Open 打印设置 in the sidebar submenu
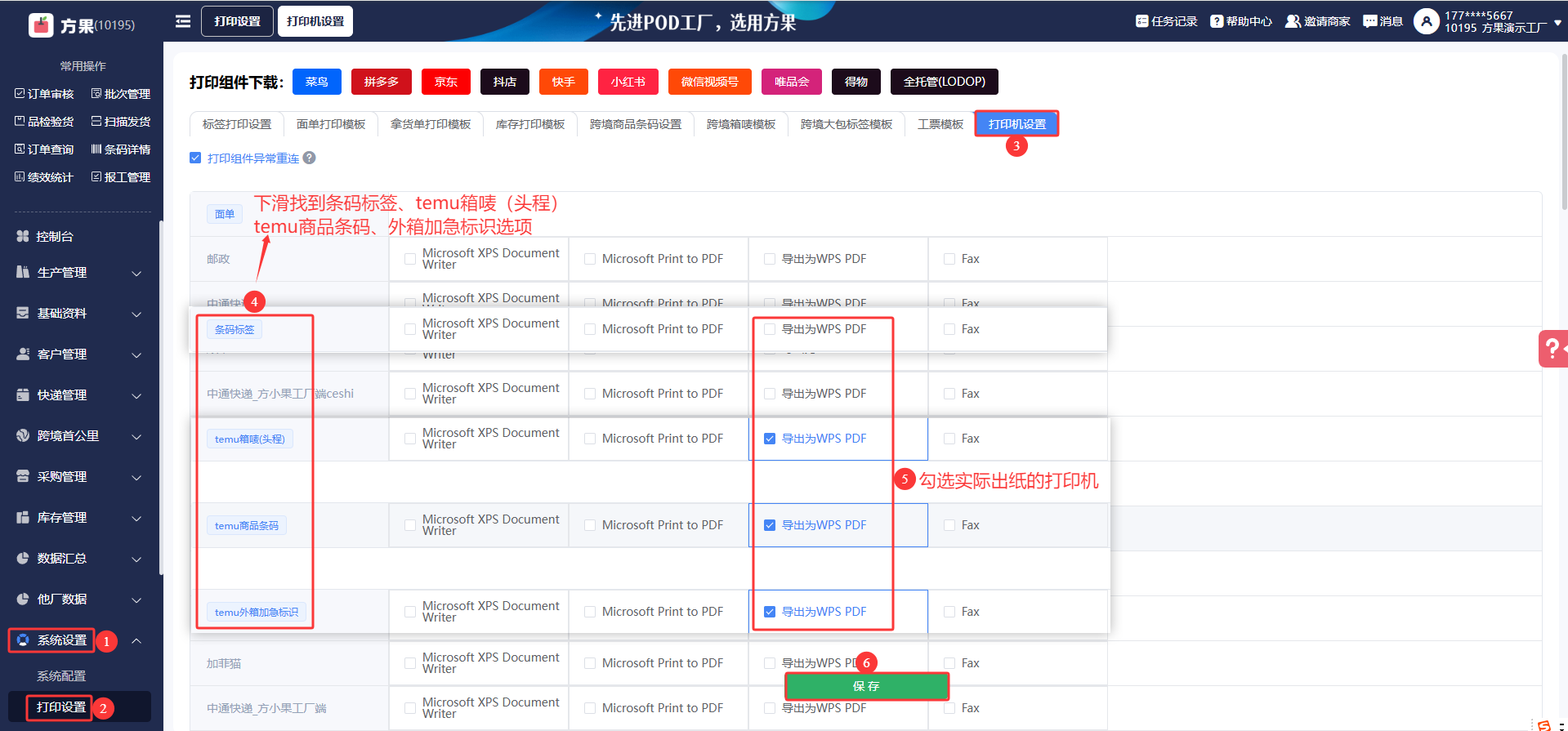Screen dimensions: 1568x731 click(61, 707)
